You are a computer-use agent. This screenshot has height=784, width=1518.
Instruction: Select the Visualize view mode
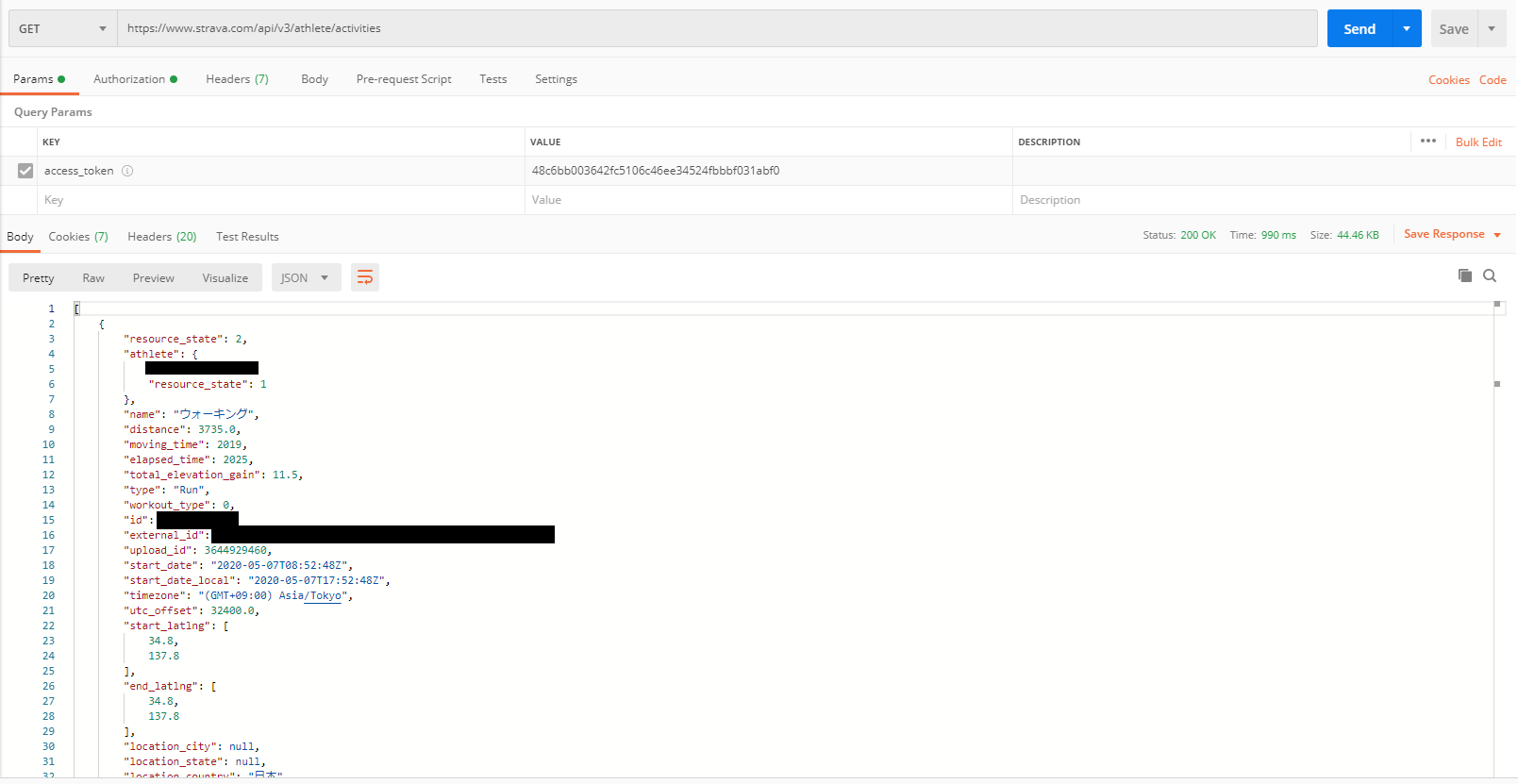pyautogui.click(x=225, y=277)
